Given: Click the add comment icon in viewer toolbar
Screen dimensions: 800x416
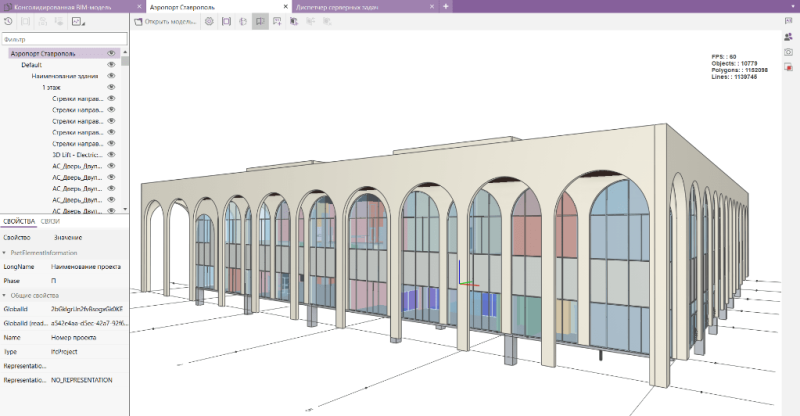Looking at the screenshot, I should [x=277, y=21].
